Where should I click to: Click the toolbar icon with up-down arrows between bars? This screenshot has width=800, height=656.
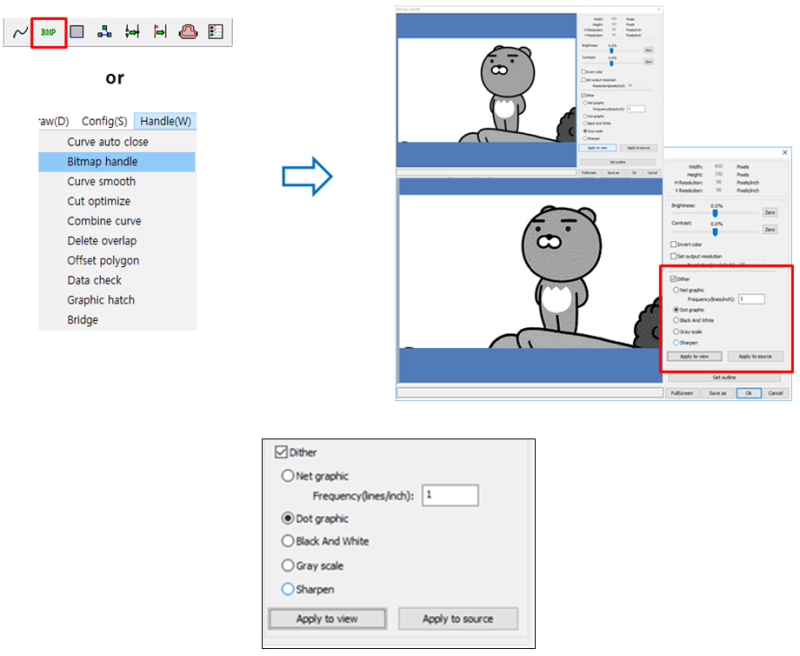pos(132,32)
